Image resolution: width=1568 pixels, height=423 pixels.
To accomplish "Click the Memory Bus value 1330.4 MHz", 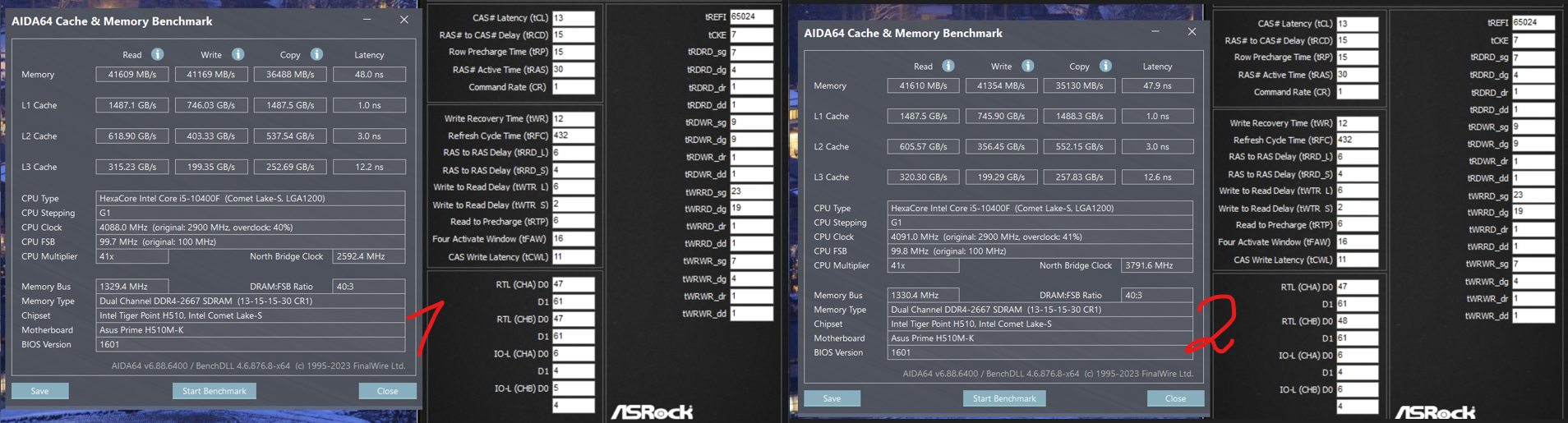I will coord(923,295).
